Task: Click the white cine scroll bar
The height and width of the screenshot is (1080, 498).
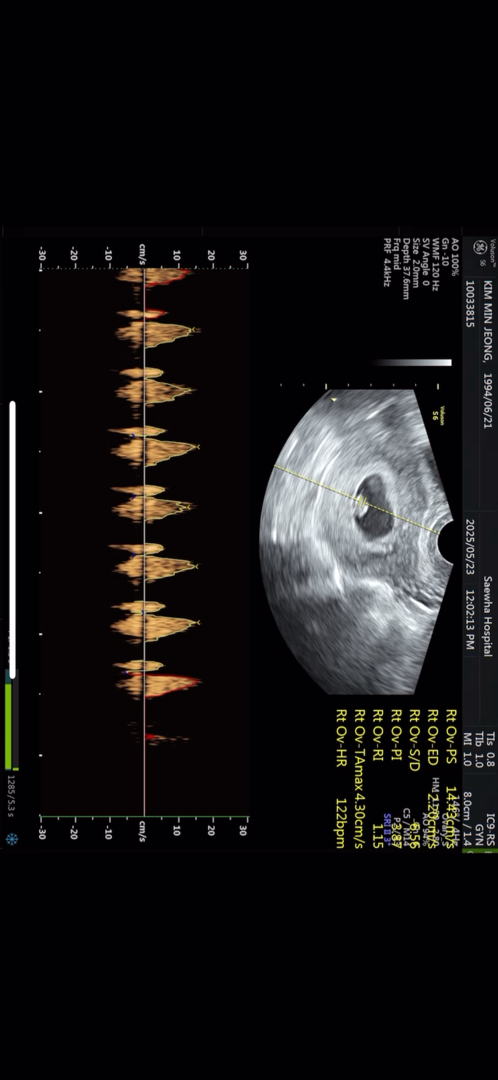Action: point(12,539)
